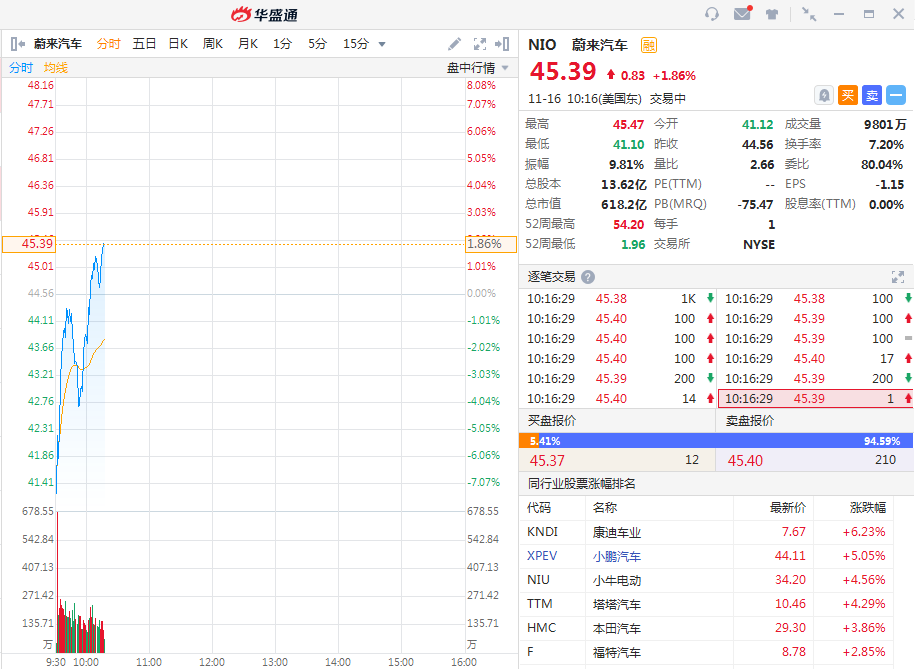
Task: Open the messages envelope icon
Action: (742, 14)
